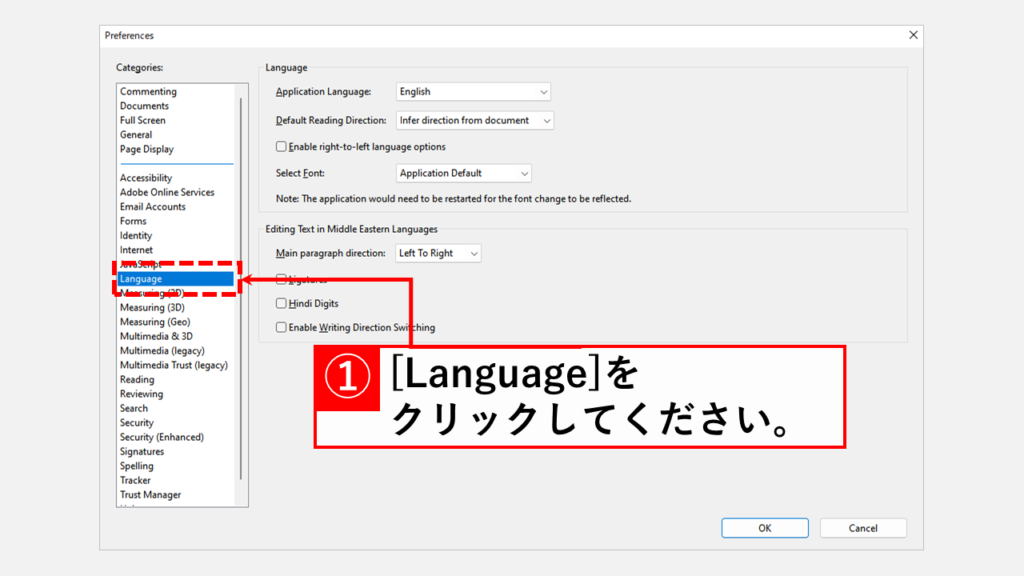Choose Page Display in the categories list
This screenshot has width=1024, height=576.
(x=147, y=149)
